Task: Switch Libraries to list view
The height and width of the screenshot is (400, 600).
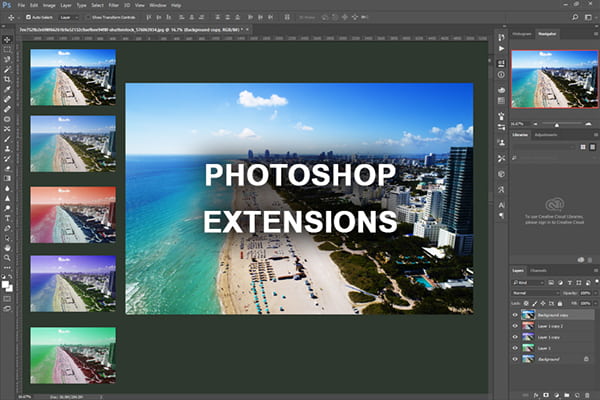Action: tap(592, 147)
